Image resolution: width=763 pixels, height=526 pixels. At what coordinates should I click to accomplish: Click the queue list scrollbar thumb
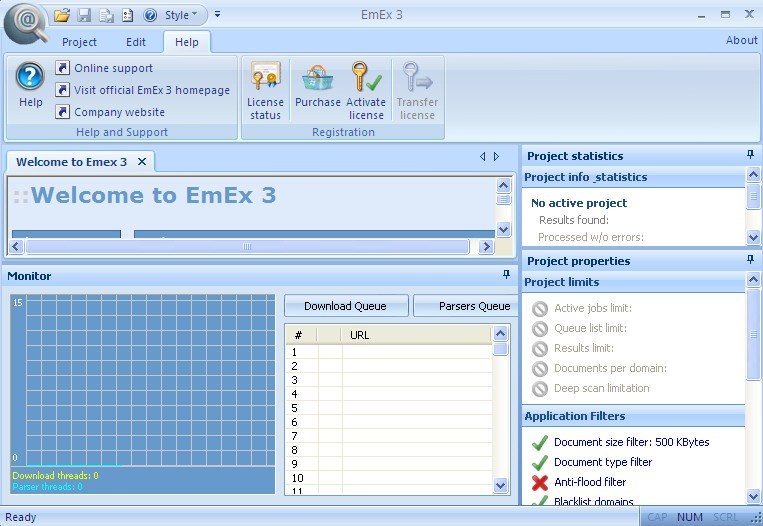point(500,349)
